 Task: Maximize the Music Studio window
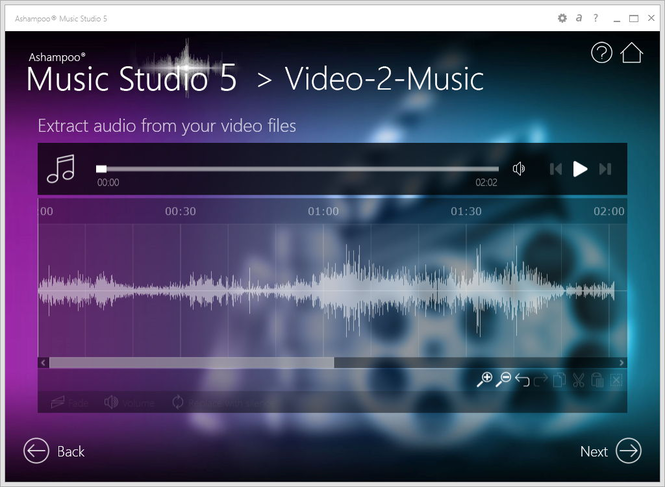(634, 18)
